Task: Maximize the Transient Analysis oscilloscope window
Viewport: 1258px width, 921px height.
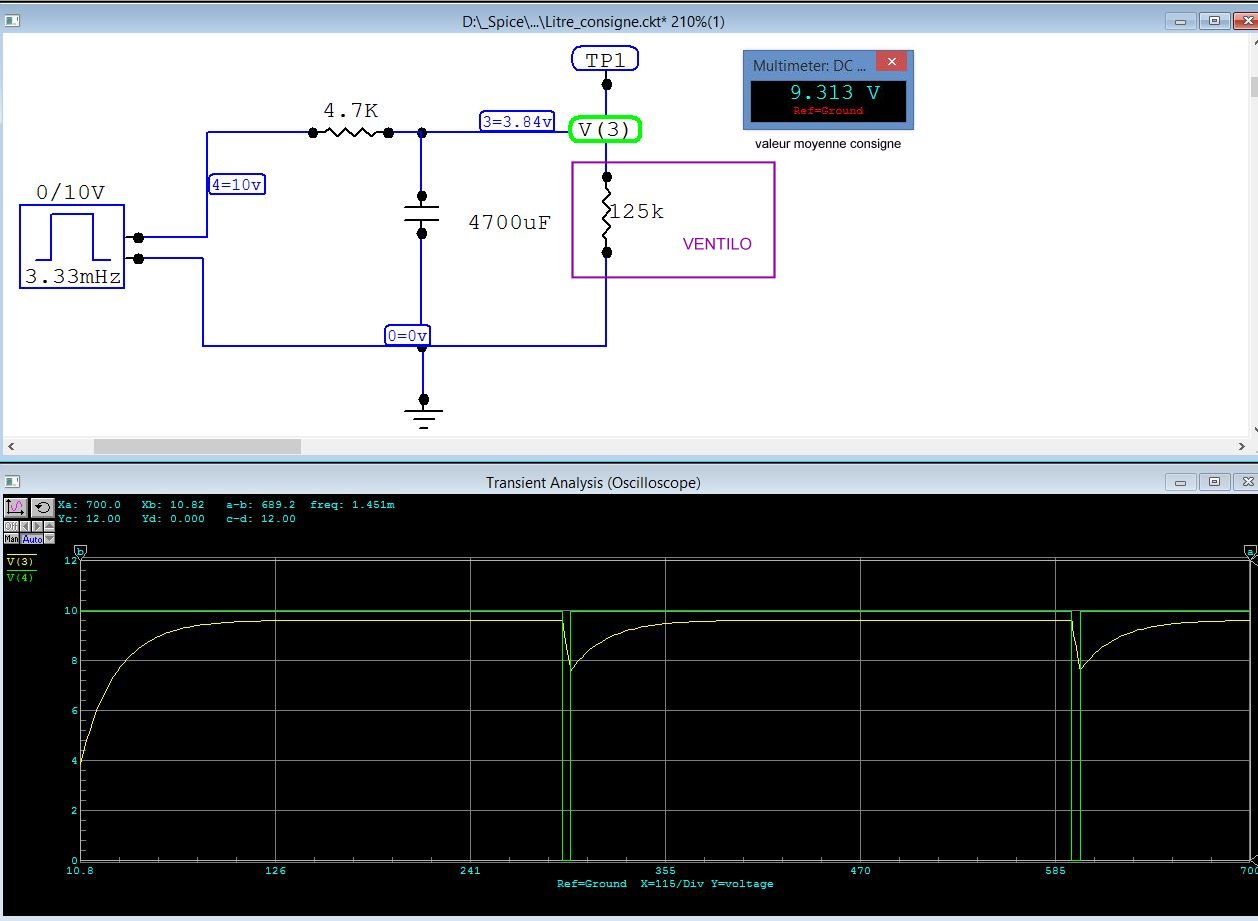Action: tap(1213, 482)
